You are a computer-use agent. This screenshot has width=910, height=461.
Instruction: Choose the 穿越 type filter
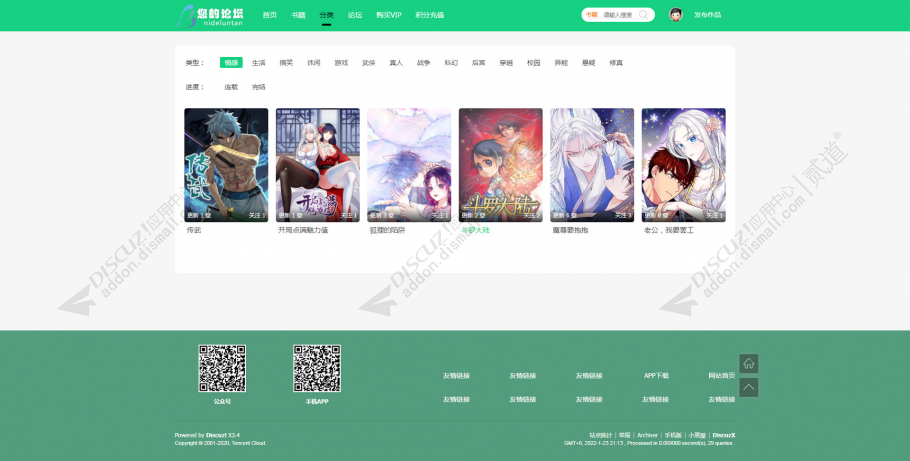pyautogui.click(x=506, y=63)
